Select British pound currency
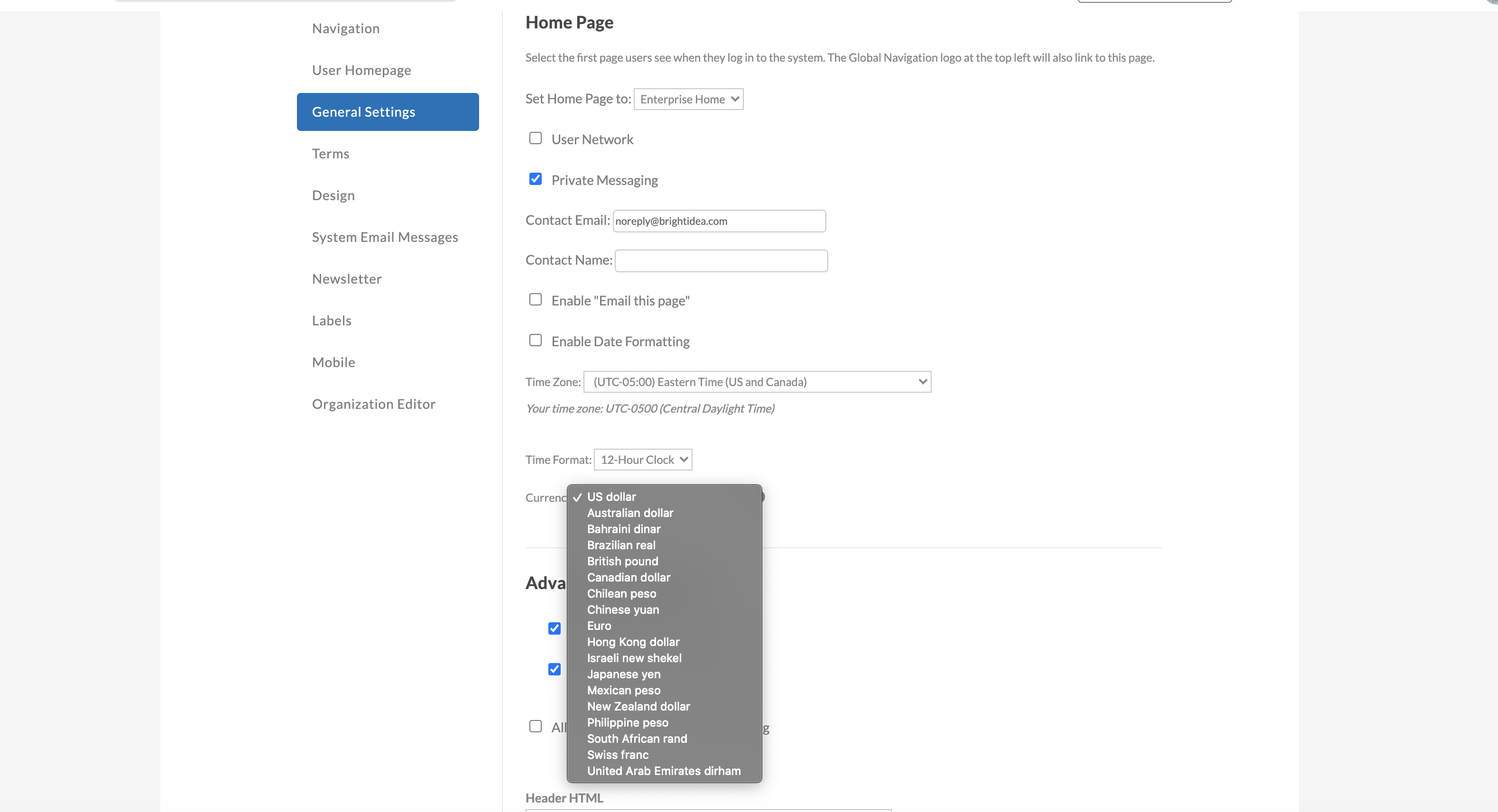Screen dimensions: 1498x812 coord(664,561)
